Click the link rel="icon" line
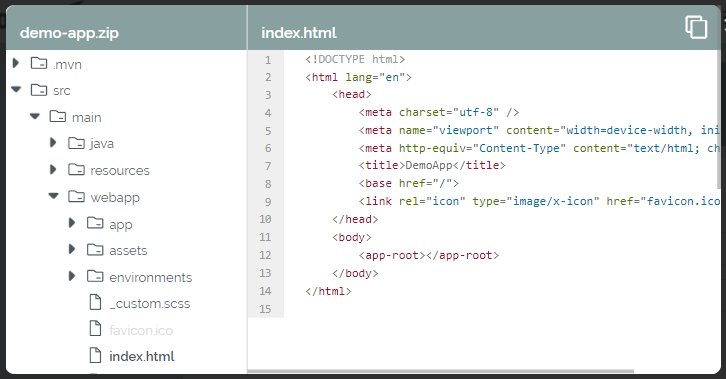Viewport: 726px width, 379px height. click(x=539, y=201)
